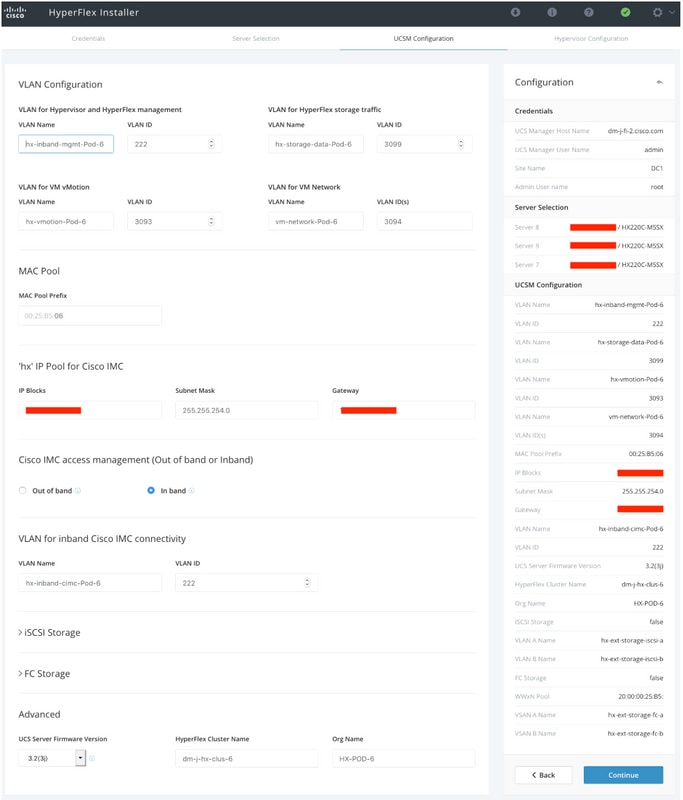Click info icon beside firmware version dropdown
Viewport: 683px width, 800px height.
point(92,759)
